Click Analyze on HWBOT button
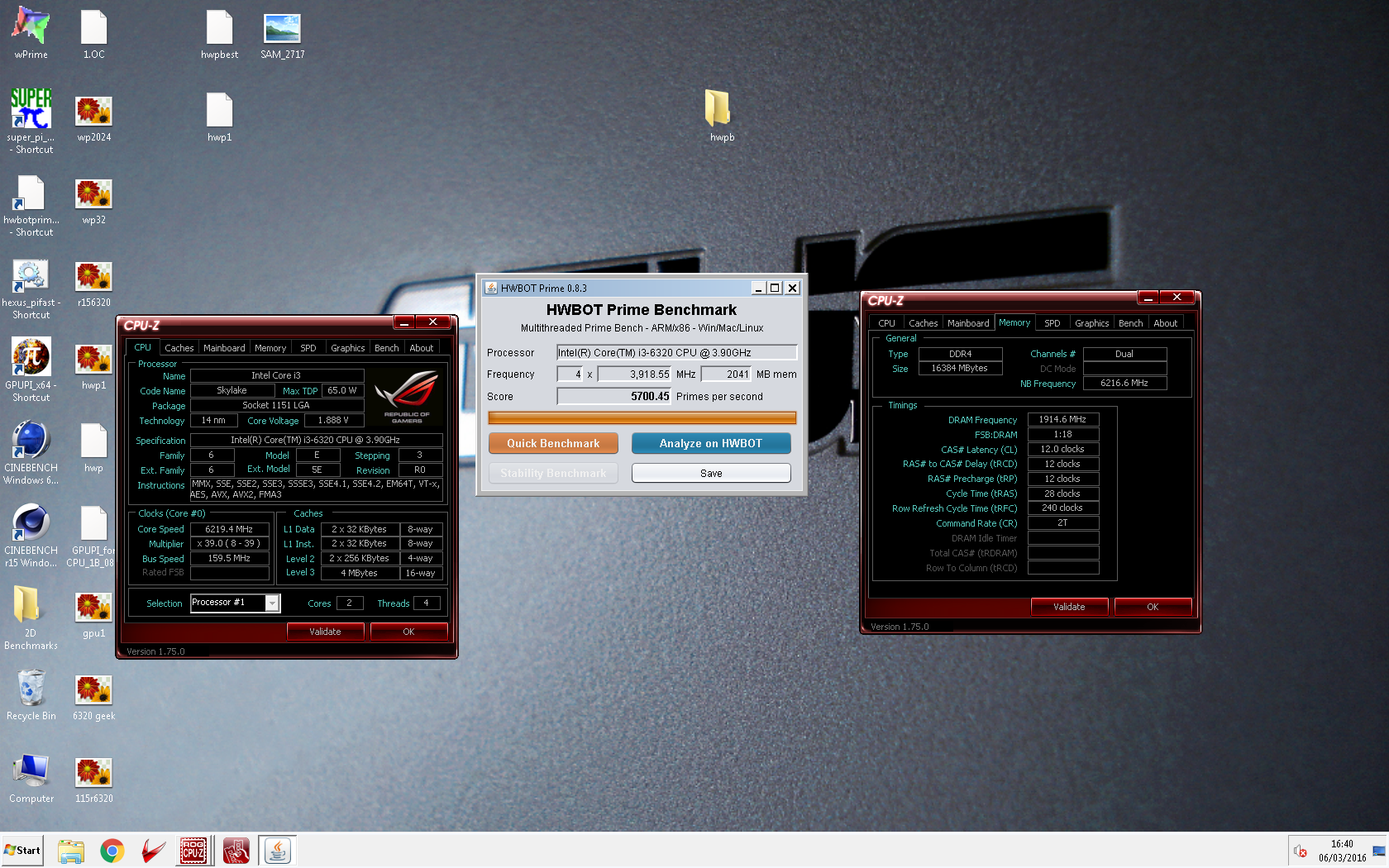This screenshot has height=868, width=1389. coord(711,443)
